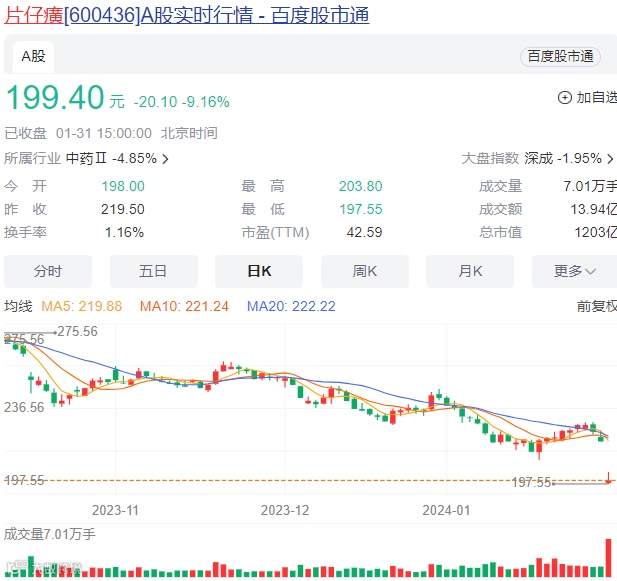
Task: Open the 中药Ⅱ industry link
Action: coord(111,159)
